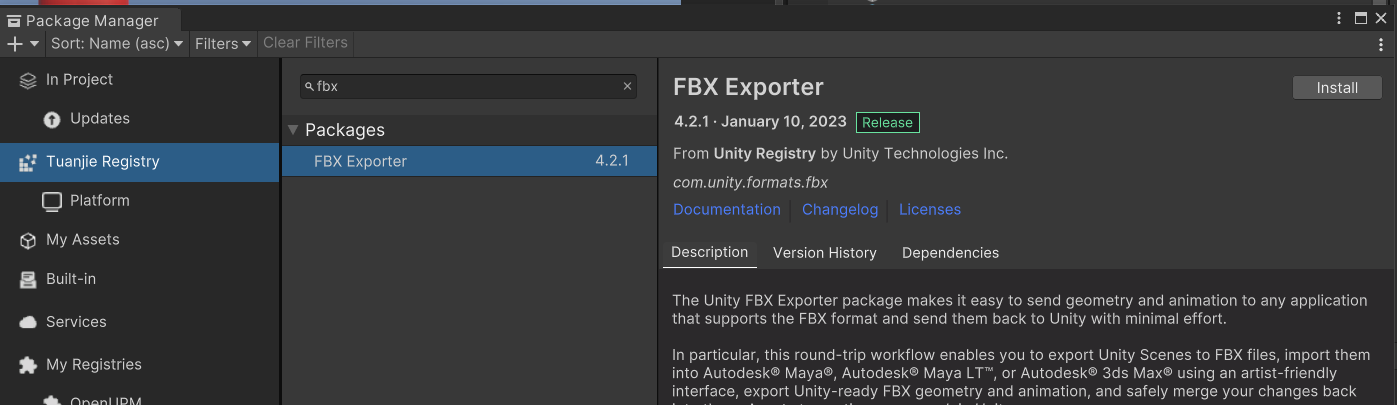
Task: Click the Built-in package icon
Action: coord(28,280)
